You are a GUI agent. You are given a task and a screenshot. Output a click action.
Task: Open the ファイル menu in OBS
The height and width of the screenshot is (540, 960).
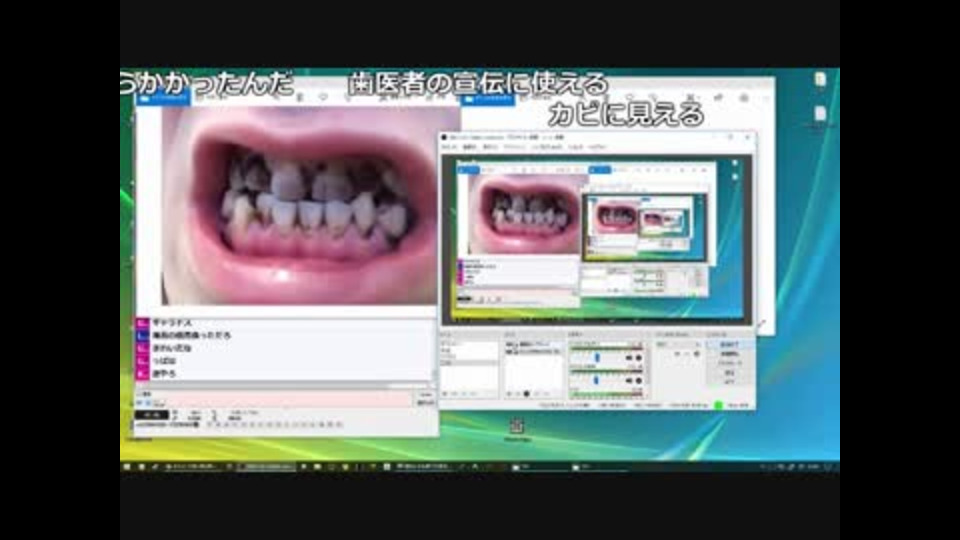tap(449, 148)
